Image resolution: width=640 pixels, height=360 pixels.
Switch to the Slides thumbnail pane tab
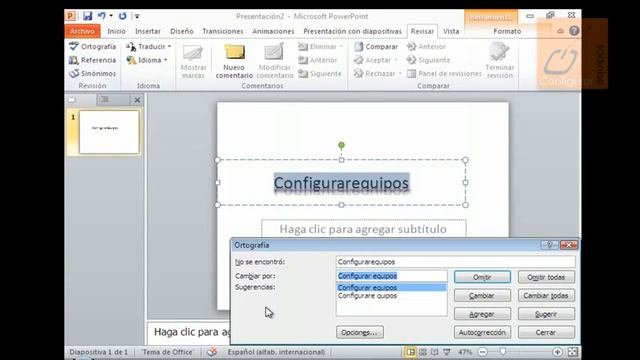(73, 99)
